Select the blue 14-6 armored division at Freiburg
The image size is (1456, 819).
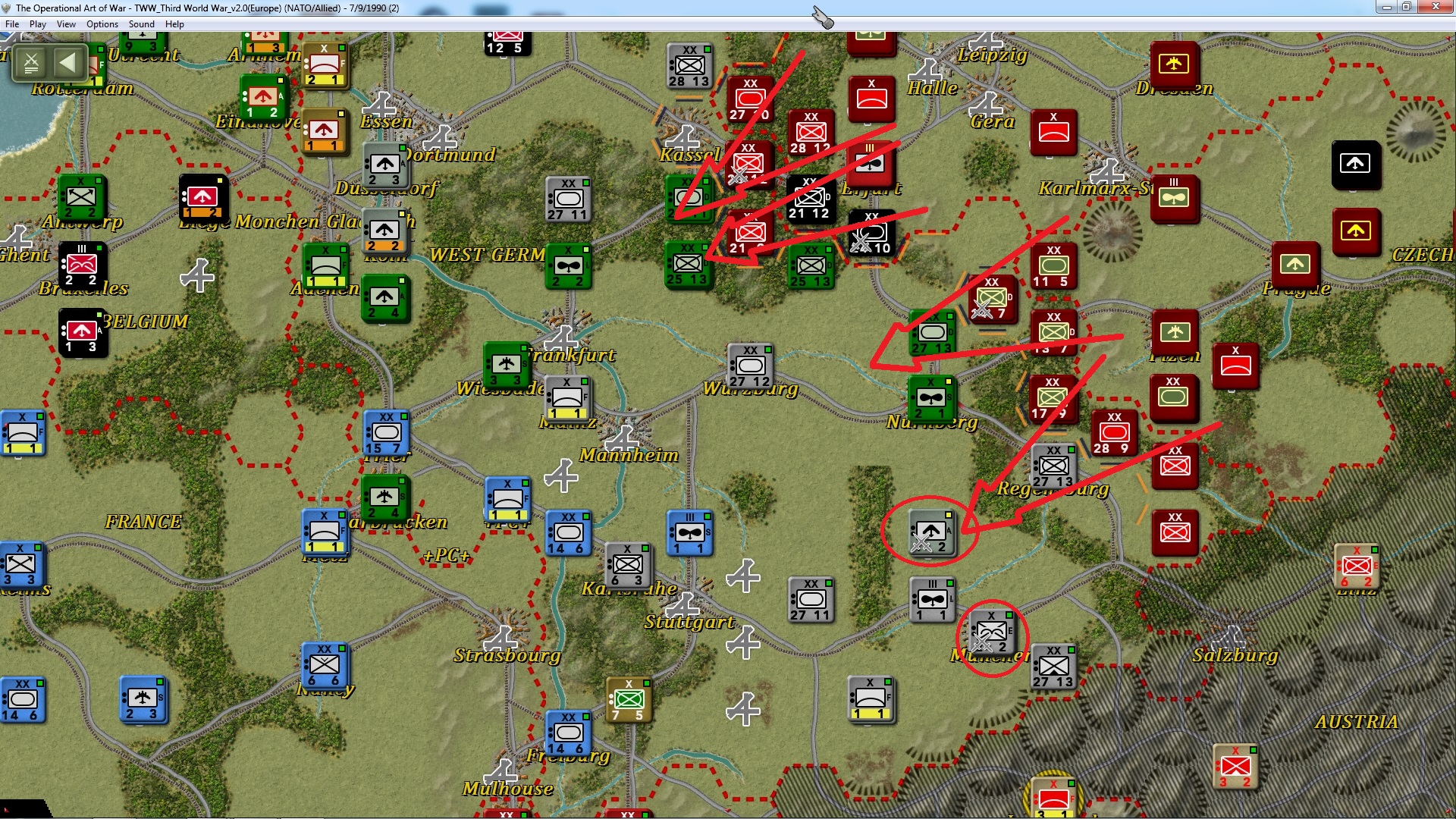(x=568, y=733)
